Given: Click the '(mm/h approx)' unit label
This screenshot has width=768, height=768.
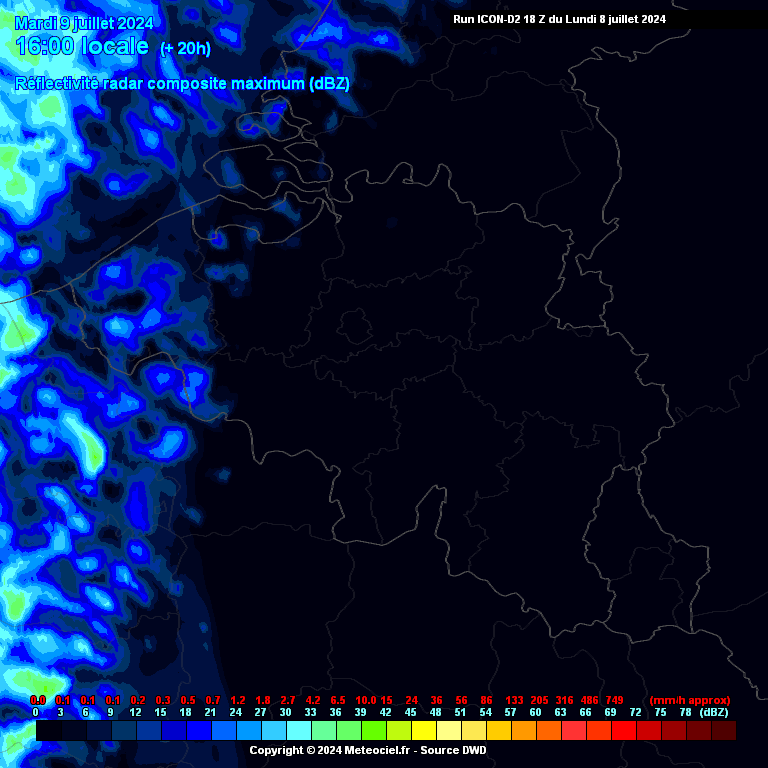Looking at the screenshot, I should tap(690, 700).
